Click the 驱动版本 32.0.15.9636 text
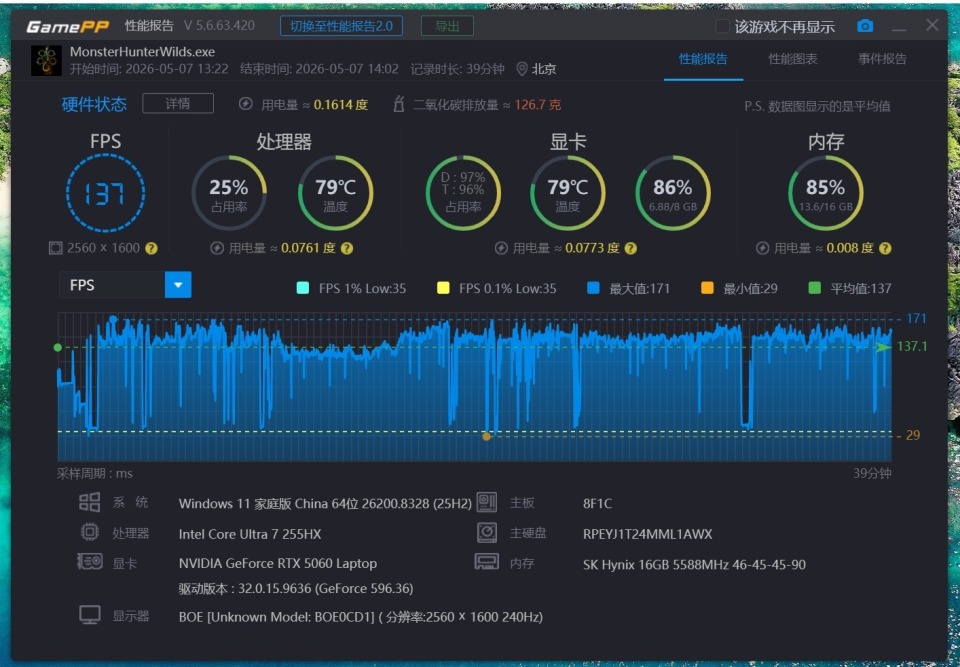 (296, 589)
